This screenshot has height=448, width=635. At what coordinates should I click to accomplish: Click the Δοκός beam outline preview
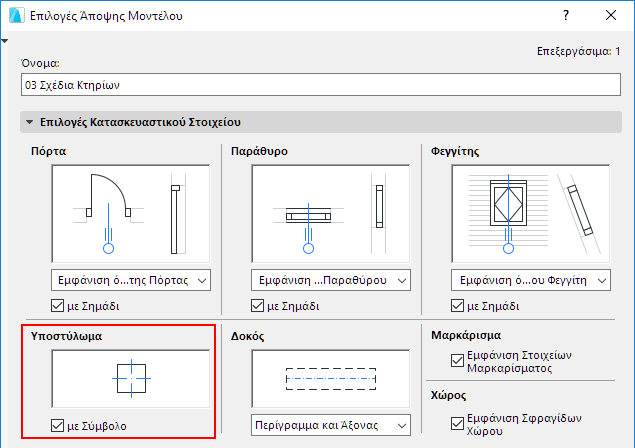pos(330,380)
